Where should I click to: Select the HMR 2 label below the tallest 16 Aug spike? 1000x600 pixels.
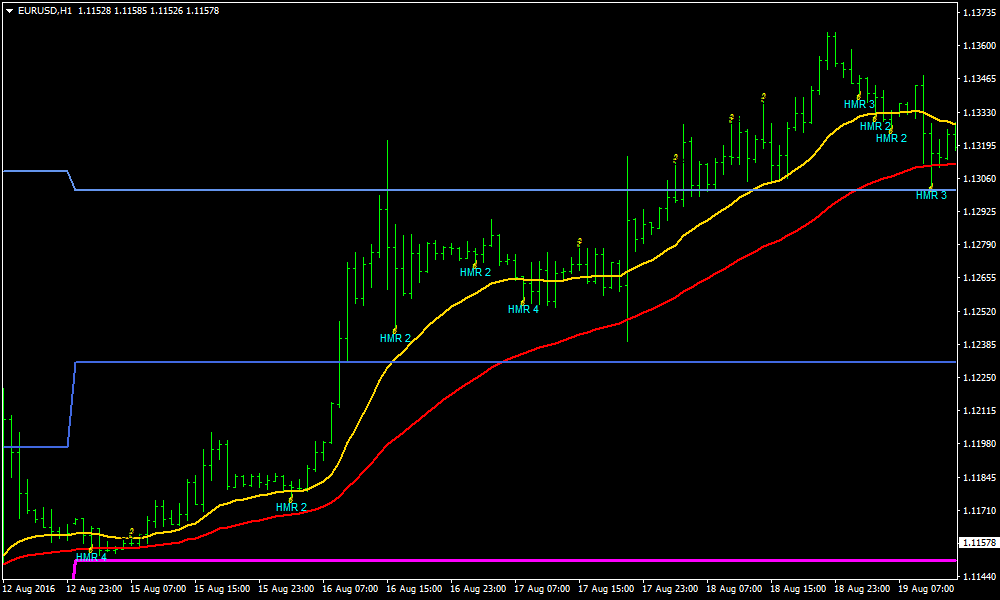pos(395,338)
